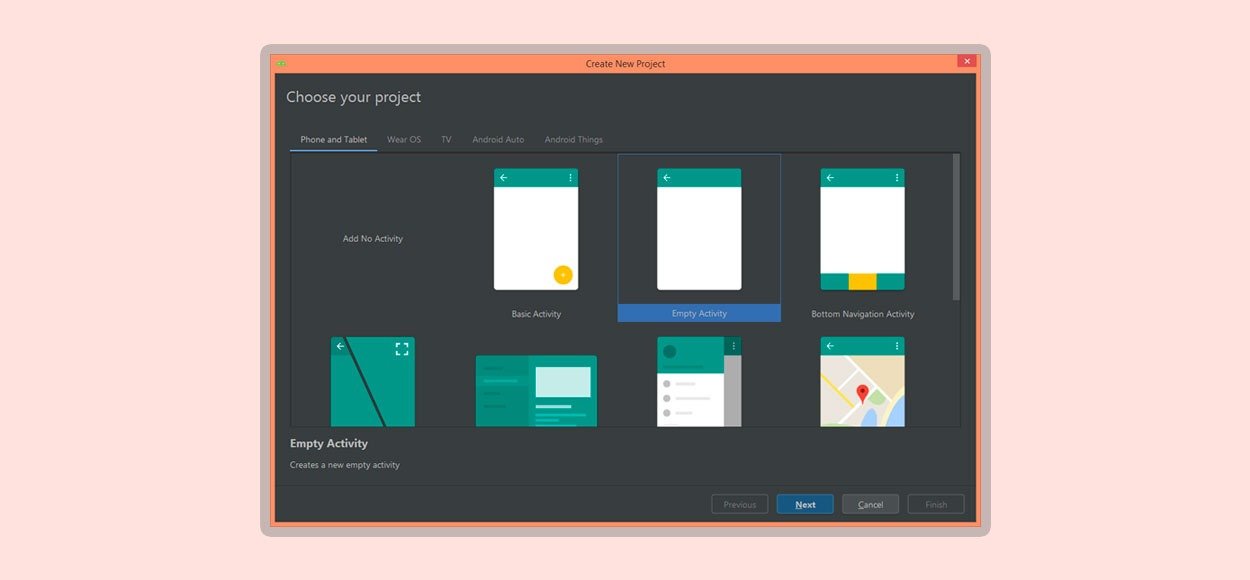
Task: Click the Fullscreen Activity template with expand icon
Action: [x=372, y=382]
